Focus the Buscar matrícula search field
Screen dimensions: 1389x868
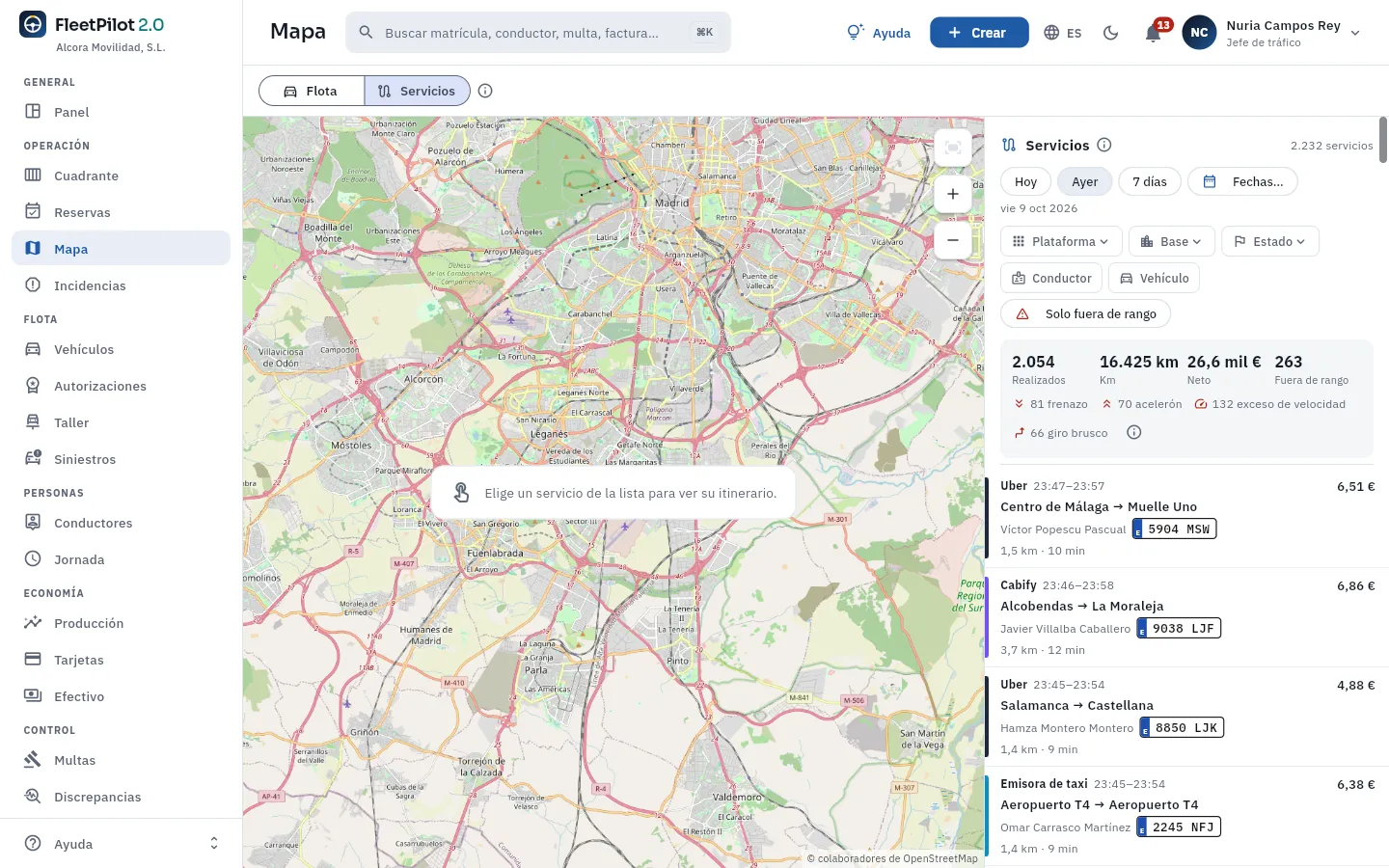(x=538, y=33)
